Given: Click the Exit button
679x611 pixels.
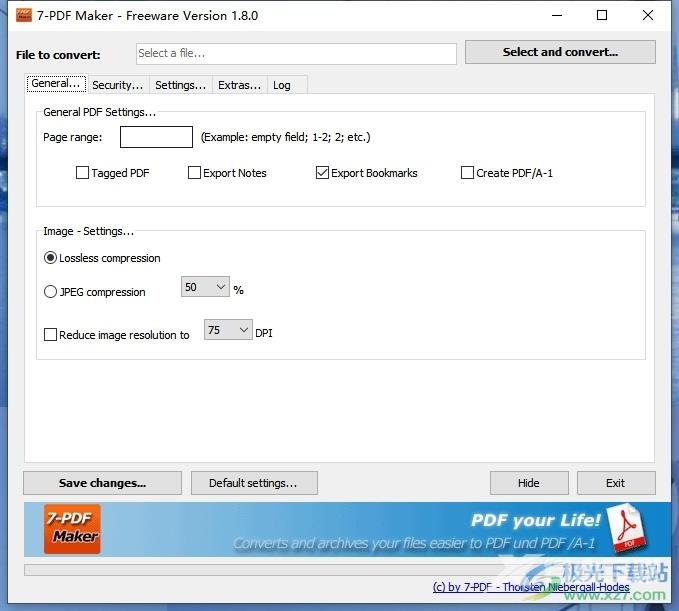Looking at the screenshot, I should tap(616, 483).
